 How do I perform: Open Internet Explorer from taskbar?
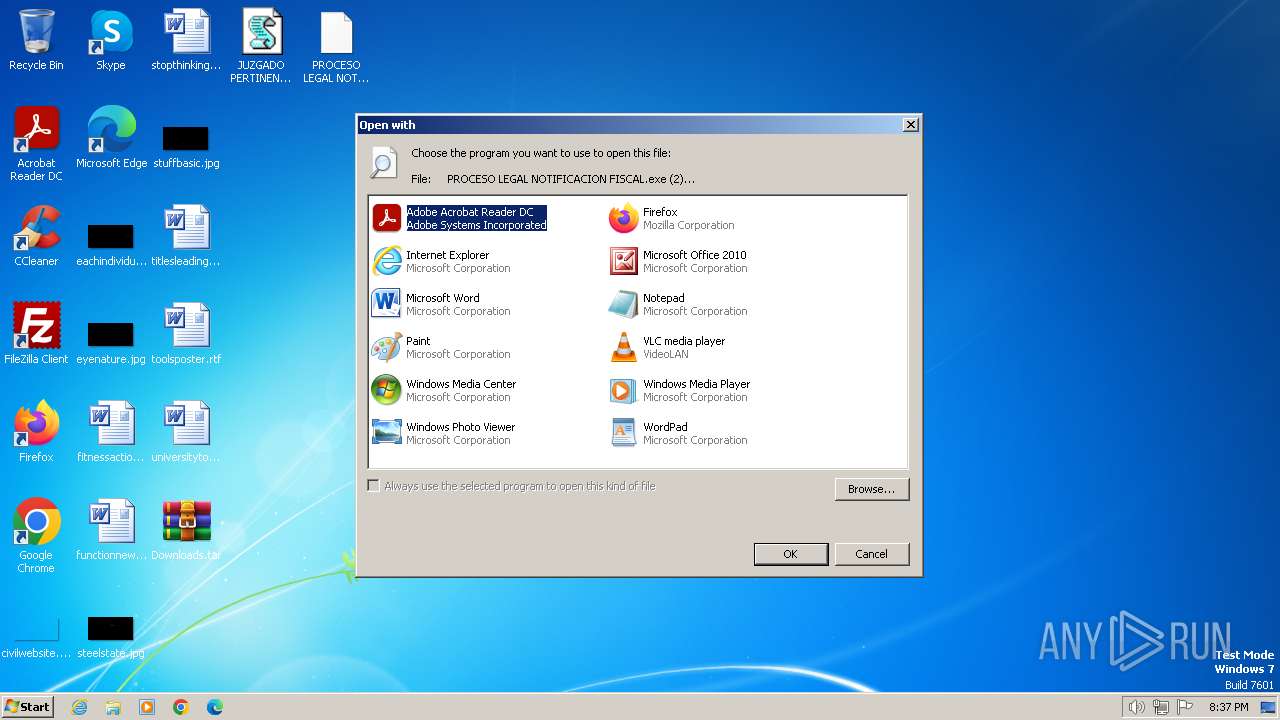point(79,707)
